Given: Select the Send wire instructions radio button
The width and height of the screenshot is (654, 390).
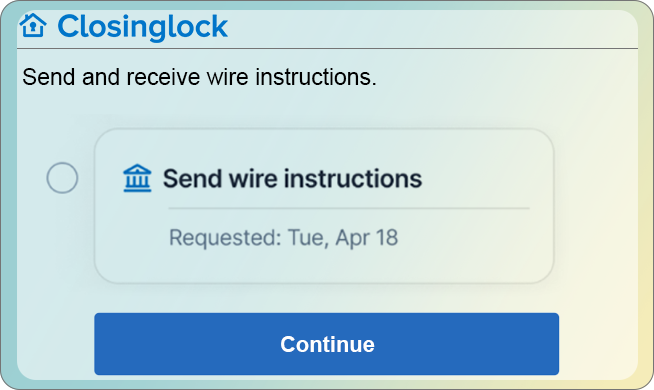Looking at the screenshot, I should click(x=62, y=178).
